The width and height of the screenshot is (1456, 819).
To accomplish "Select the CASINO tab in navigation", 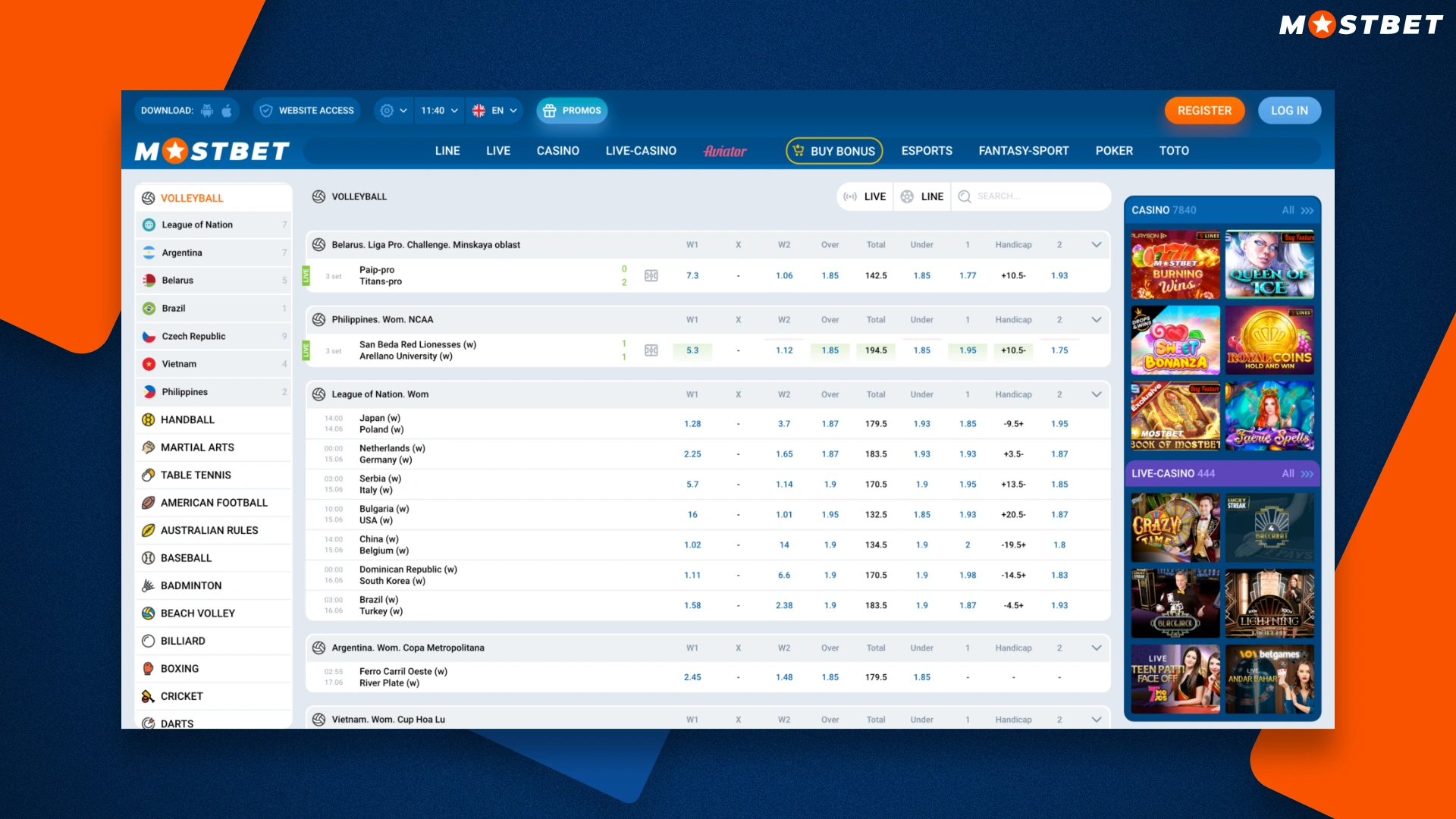I will pyautogui.click(x=558, y=150).
